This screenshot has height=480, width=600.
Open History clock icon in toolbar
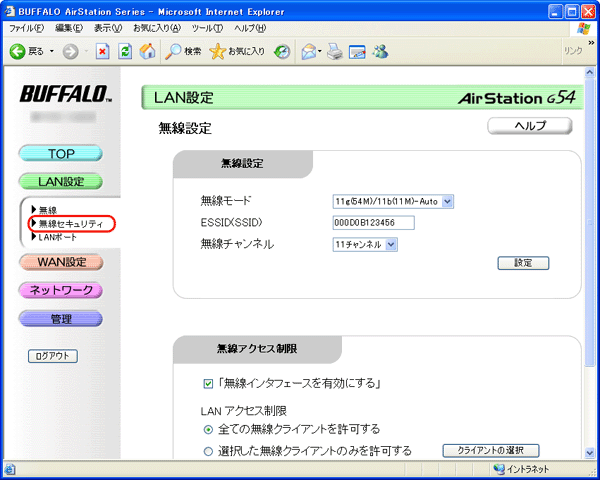(282, 51)
